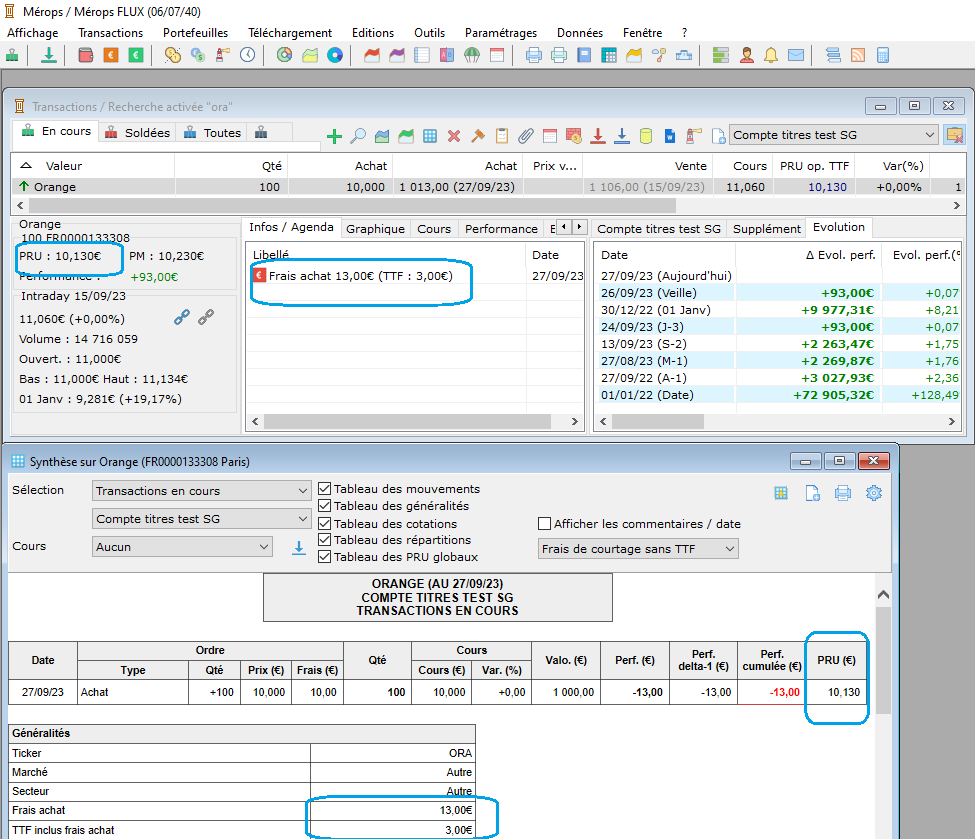The width and height of the screenshot is (975, 839).
Task: Open the yellow bell alerts icon
Action: point(771,55)
